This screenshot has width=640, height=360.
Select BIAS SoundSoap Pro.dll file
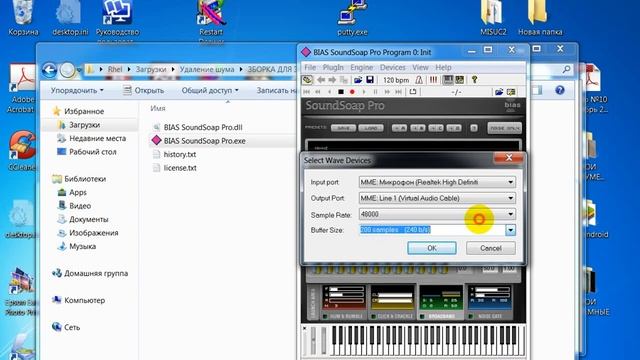point(198,127)
